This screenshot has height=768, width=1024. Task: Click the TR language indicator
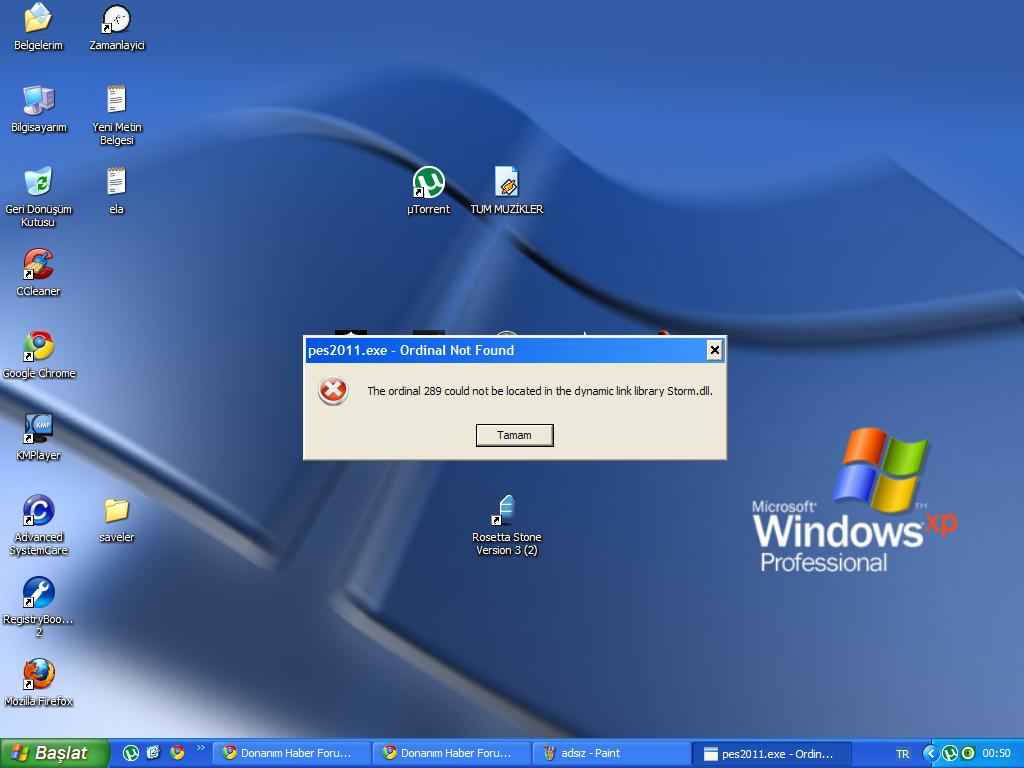point(903,754)
